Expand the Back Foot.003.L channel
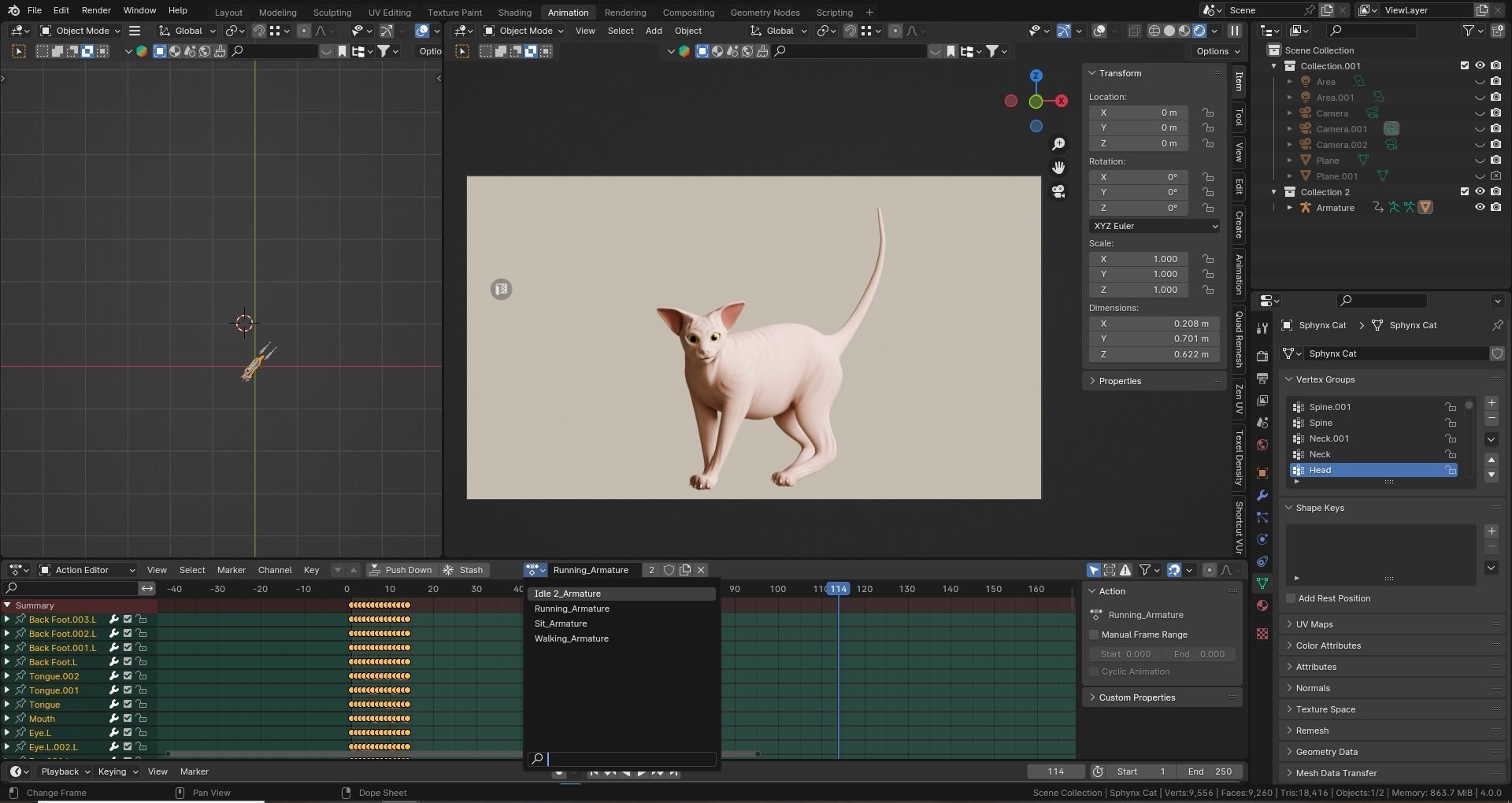This screenshot has height=803, width=1512. (x=7, y=620)
